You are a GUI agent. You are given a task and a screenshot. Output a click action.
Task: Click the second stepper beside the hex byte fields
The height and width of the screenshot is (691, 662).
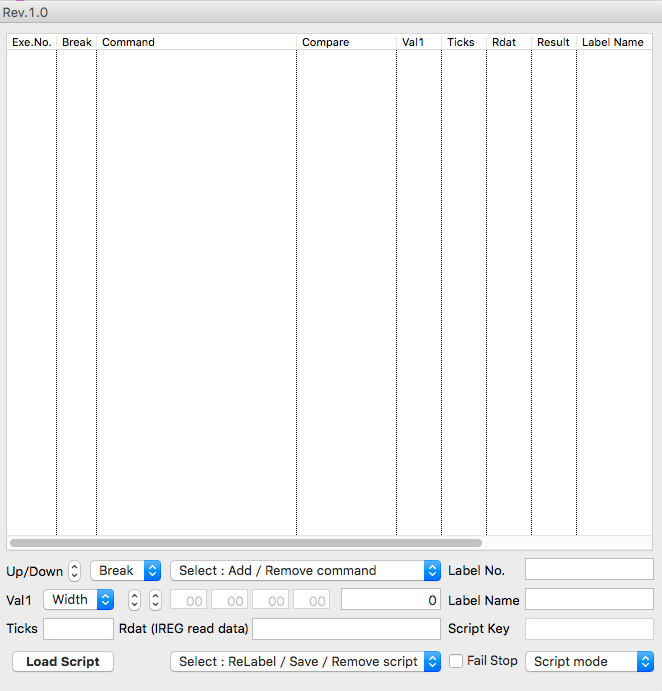click(155, 600)
